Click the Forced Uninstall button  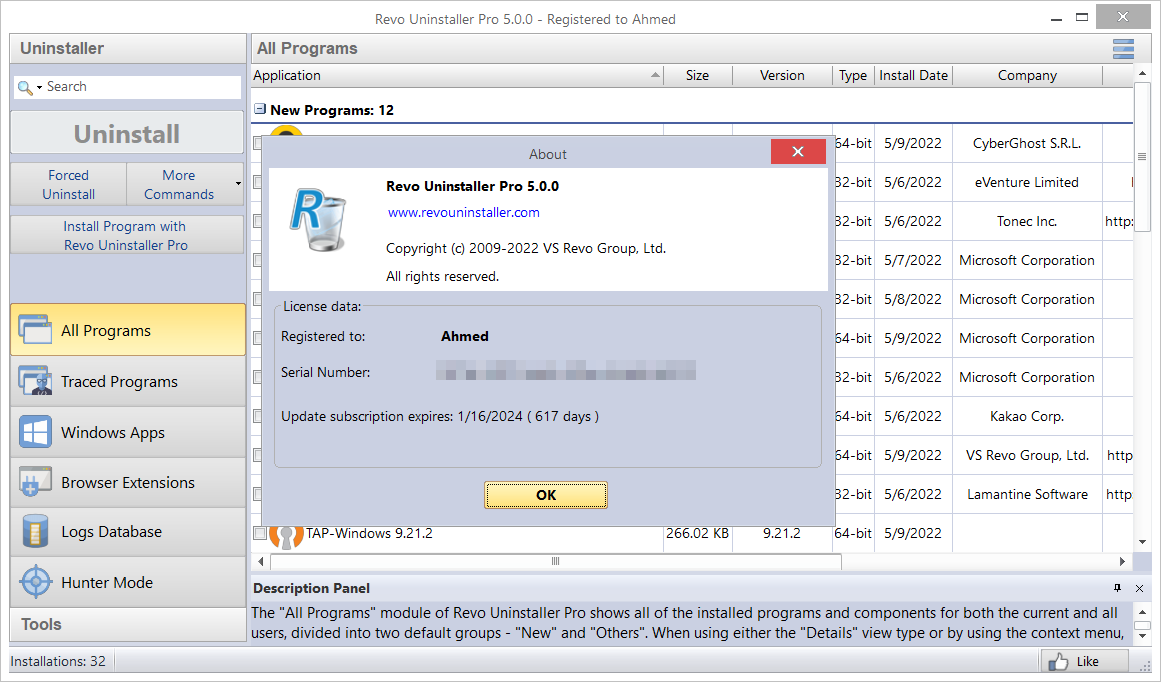(68, 184)
